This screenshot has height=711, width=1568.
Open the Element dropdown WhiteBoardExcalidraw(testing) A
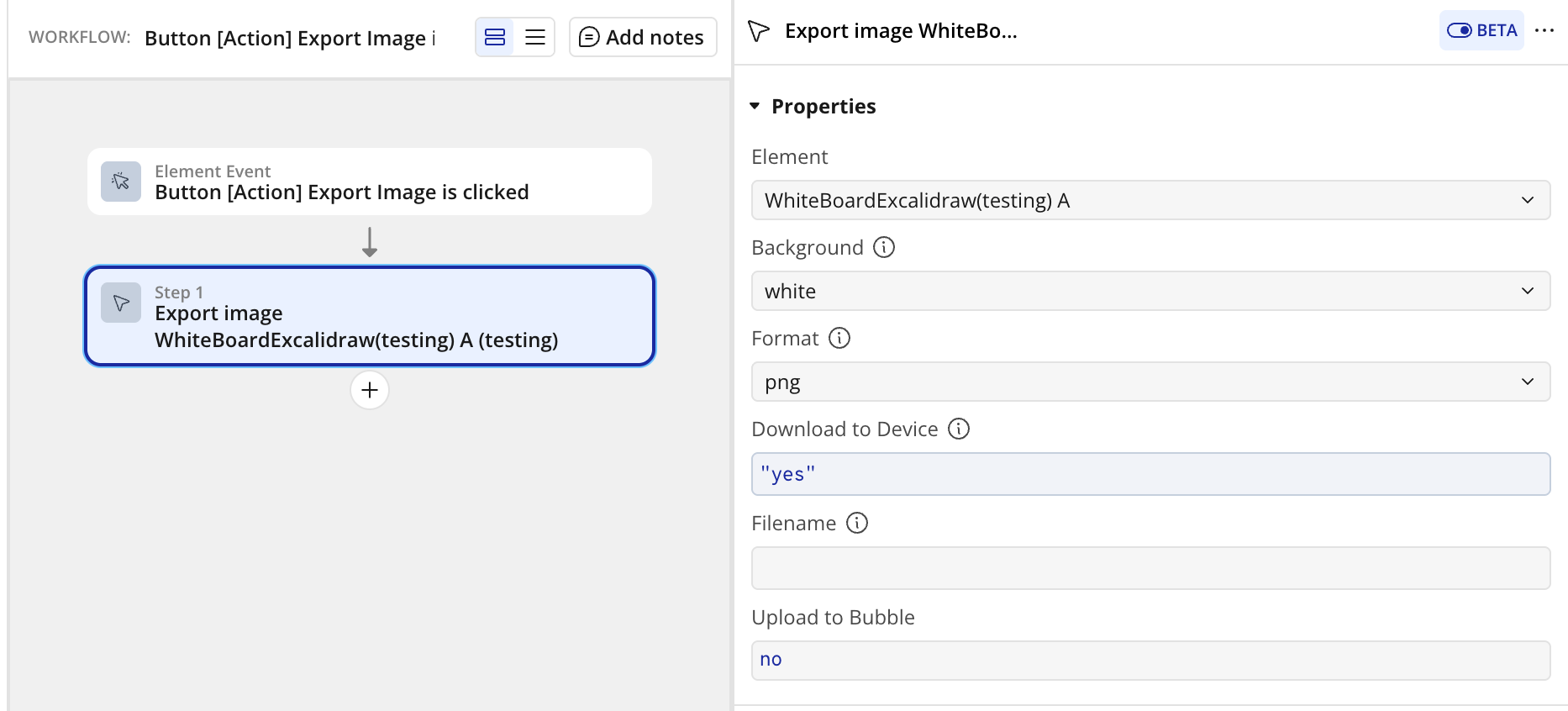tap(1150, 200)
